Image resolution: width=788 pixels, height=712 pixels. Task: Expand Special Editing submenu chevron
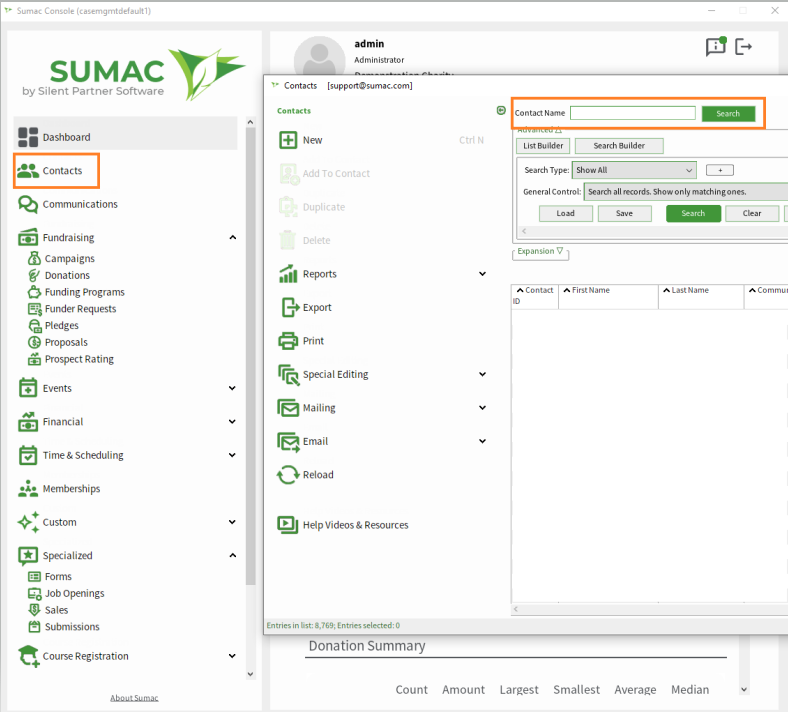click(x=482, y=374)
